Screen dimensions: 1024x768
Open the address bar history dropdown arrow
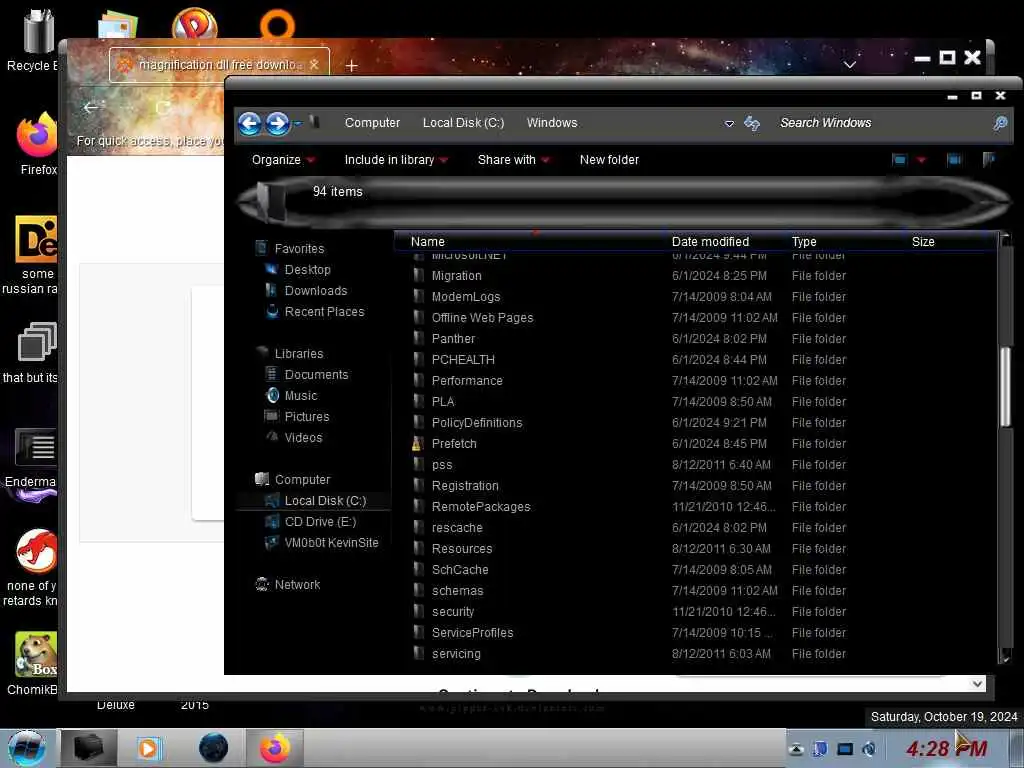tap(729, 123)
